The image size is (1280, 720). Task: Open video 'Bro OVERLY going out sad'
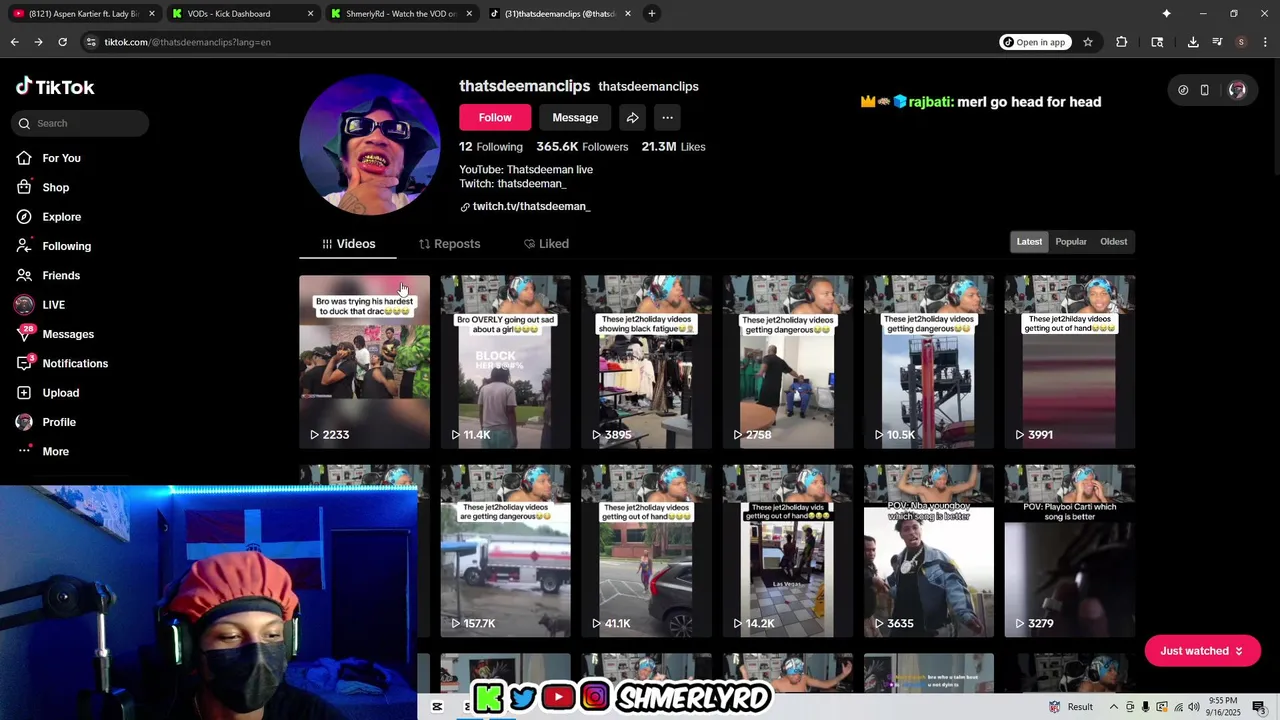[505, 361]
